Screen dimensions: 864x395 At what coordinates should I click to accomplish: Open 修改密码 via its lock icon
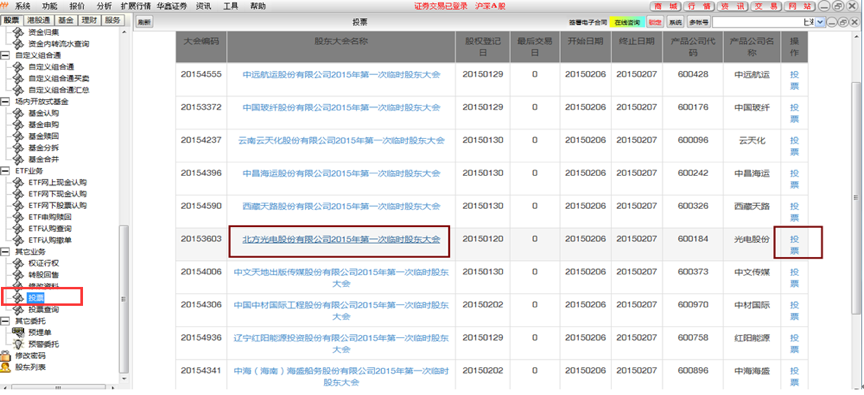(5, 355)
